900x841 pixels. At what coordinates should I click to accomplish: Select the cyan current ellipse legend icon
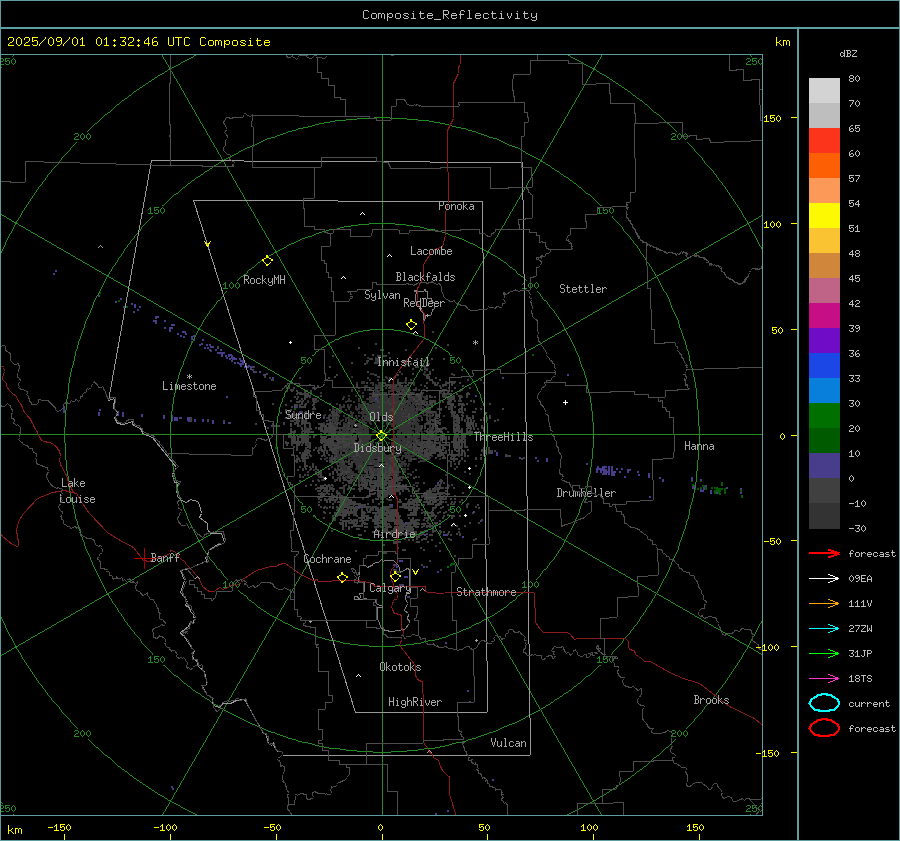click(824, 703)
